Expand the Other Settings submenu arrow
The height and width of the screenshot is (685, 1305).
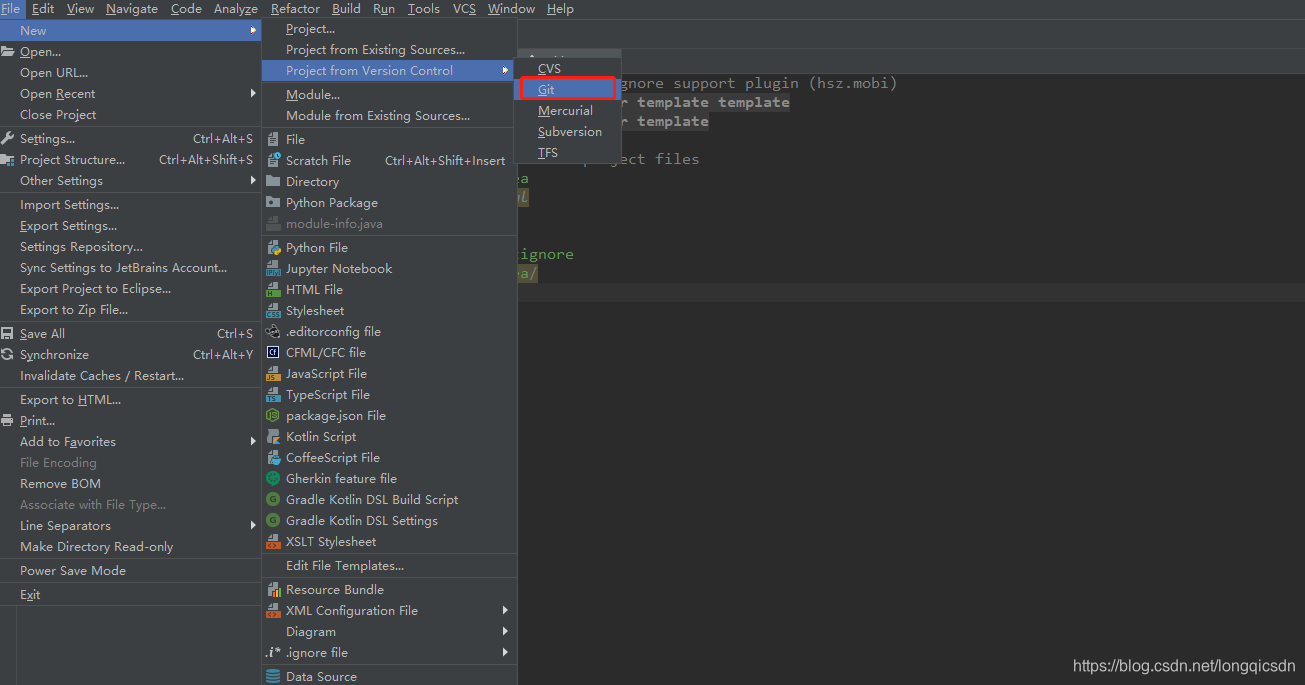(x=253, y=181)
